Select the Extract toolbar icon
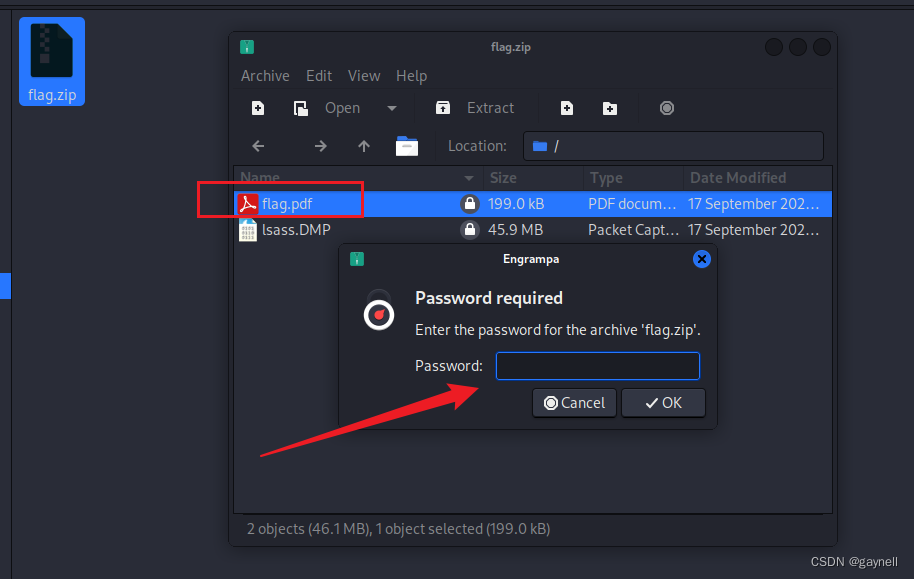This screenshot has width=914, height=579. coord(443,108)
